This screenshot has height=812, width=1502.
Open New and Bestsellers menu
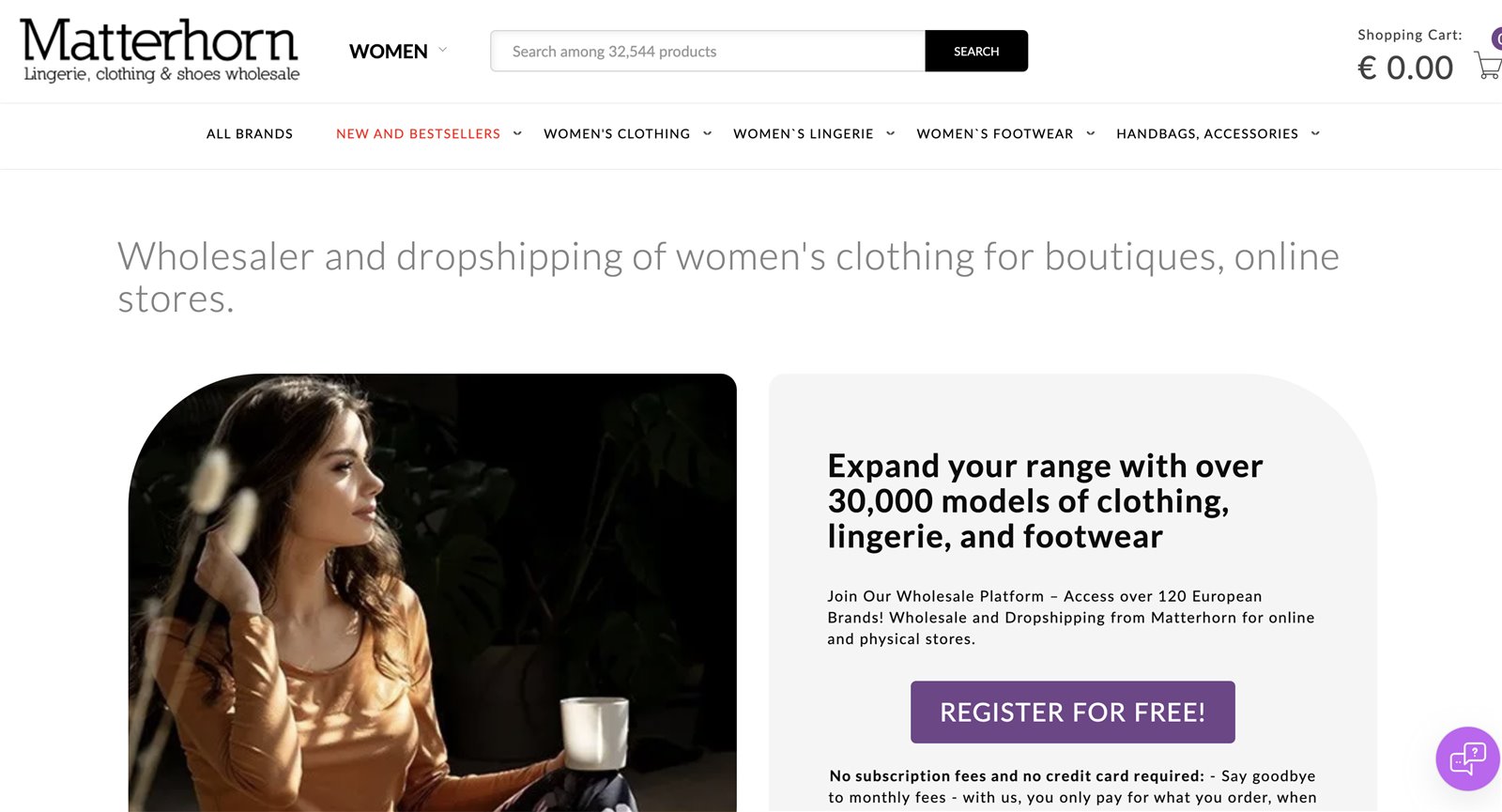[x=418, y=134]
